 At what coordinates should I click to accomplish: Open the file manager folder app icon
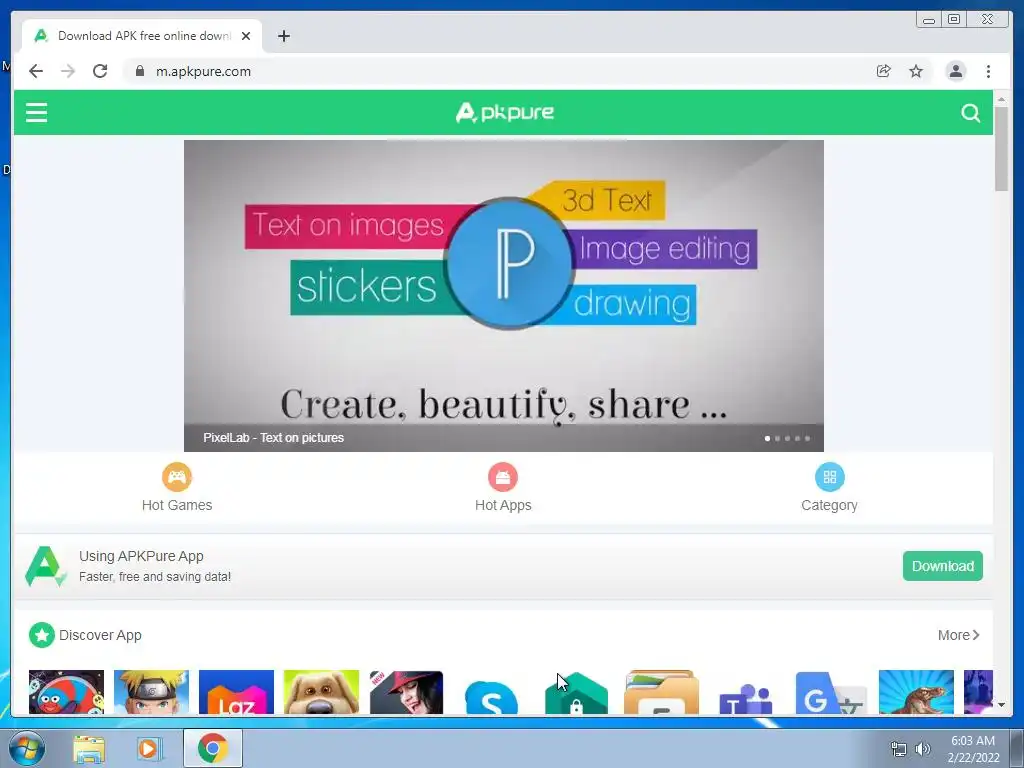coord(661,692)
